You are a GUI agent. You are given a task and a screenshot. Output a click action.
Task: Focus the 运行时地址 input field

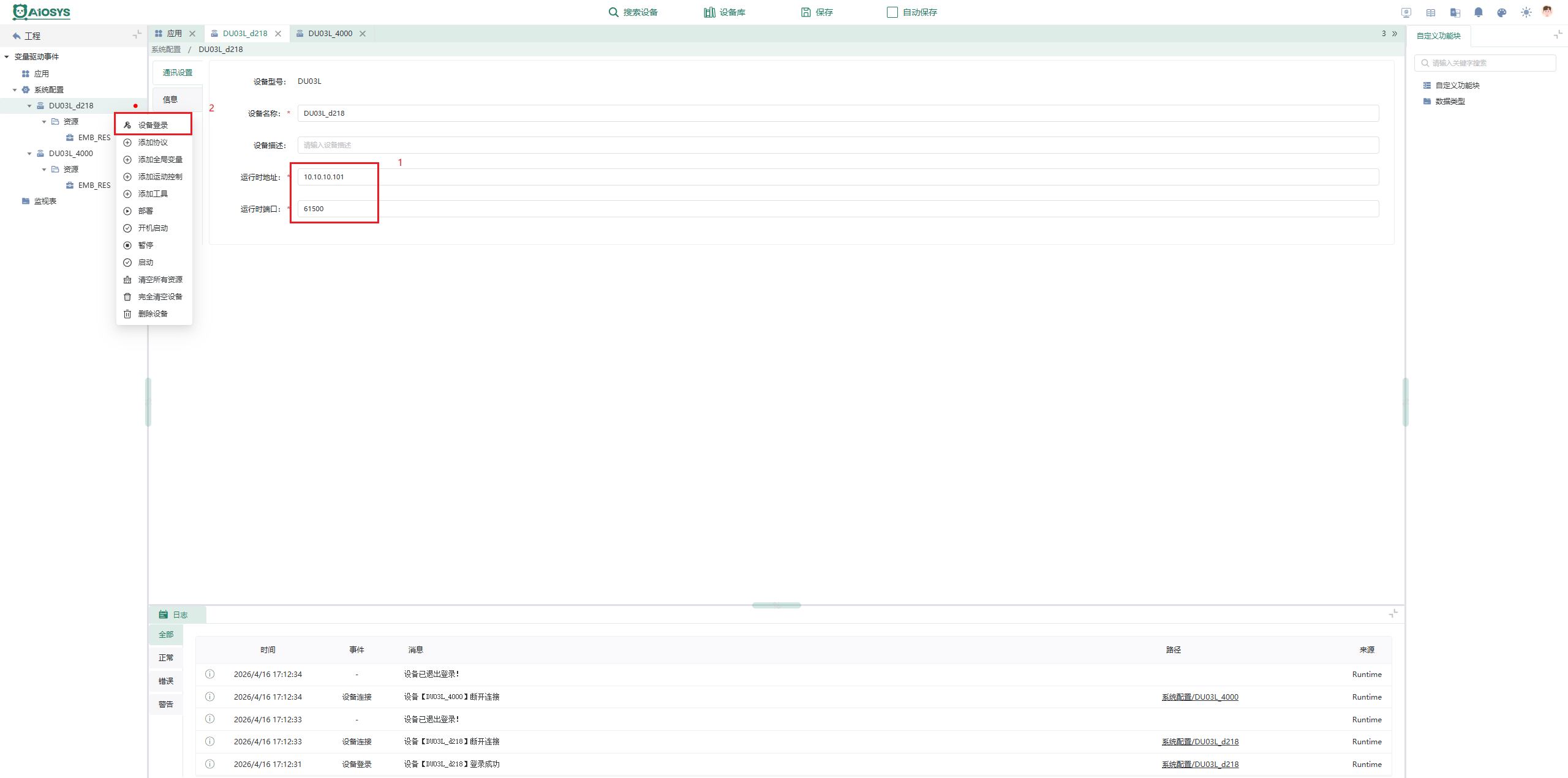838,177
